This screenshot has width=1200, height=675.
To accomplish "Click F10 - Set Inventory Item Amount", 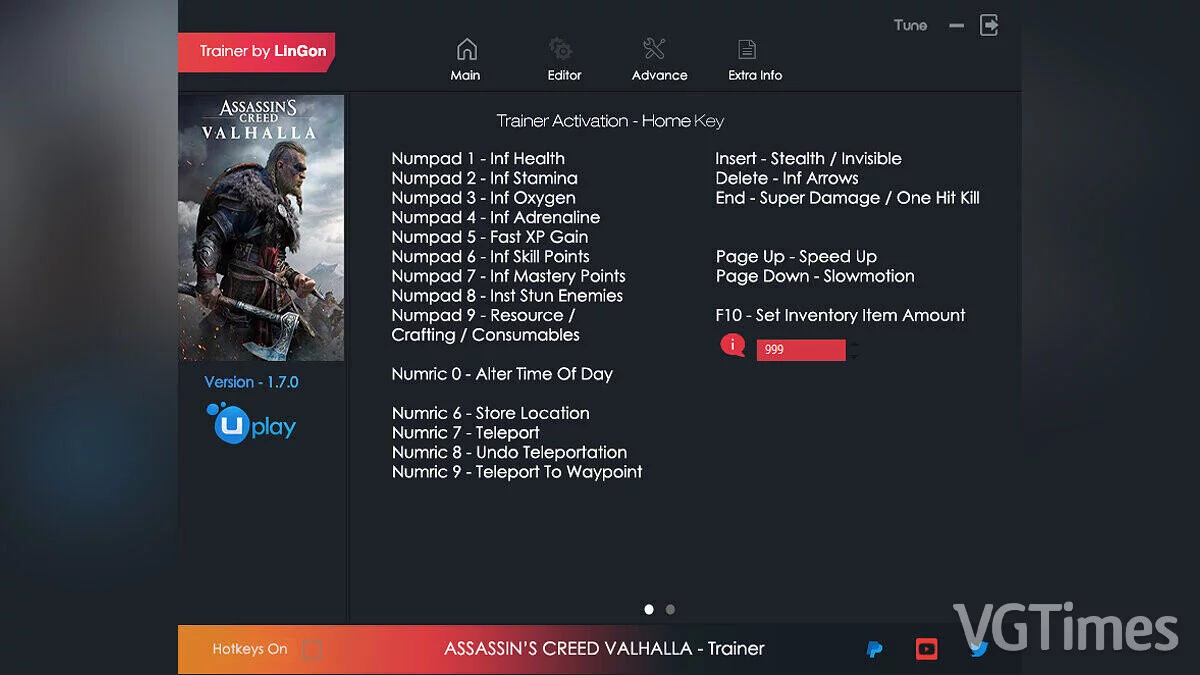I will [x=840, y=315].
